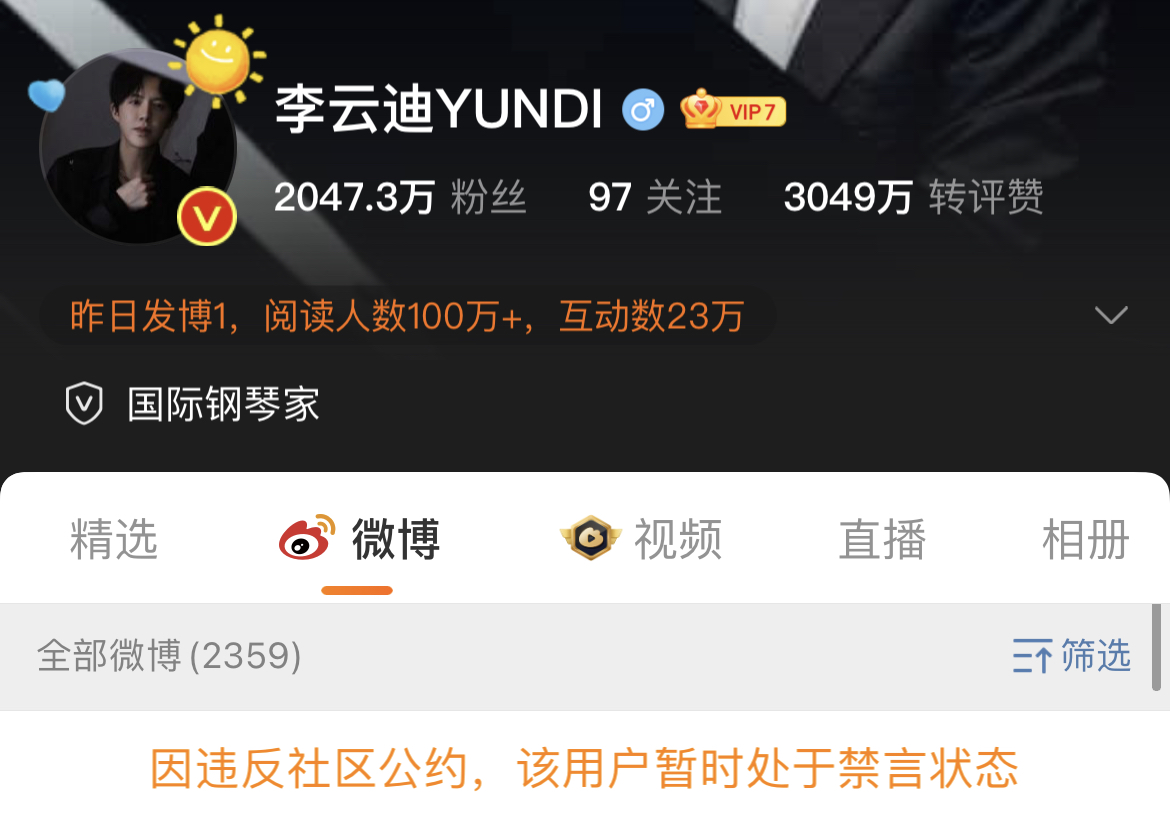View the 2047.3万 粉丝 followers list
This screenshot has width=1170, height=815.
tap(400, 198)
